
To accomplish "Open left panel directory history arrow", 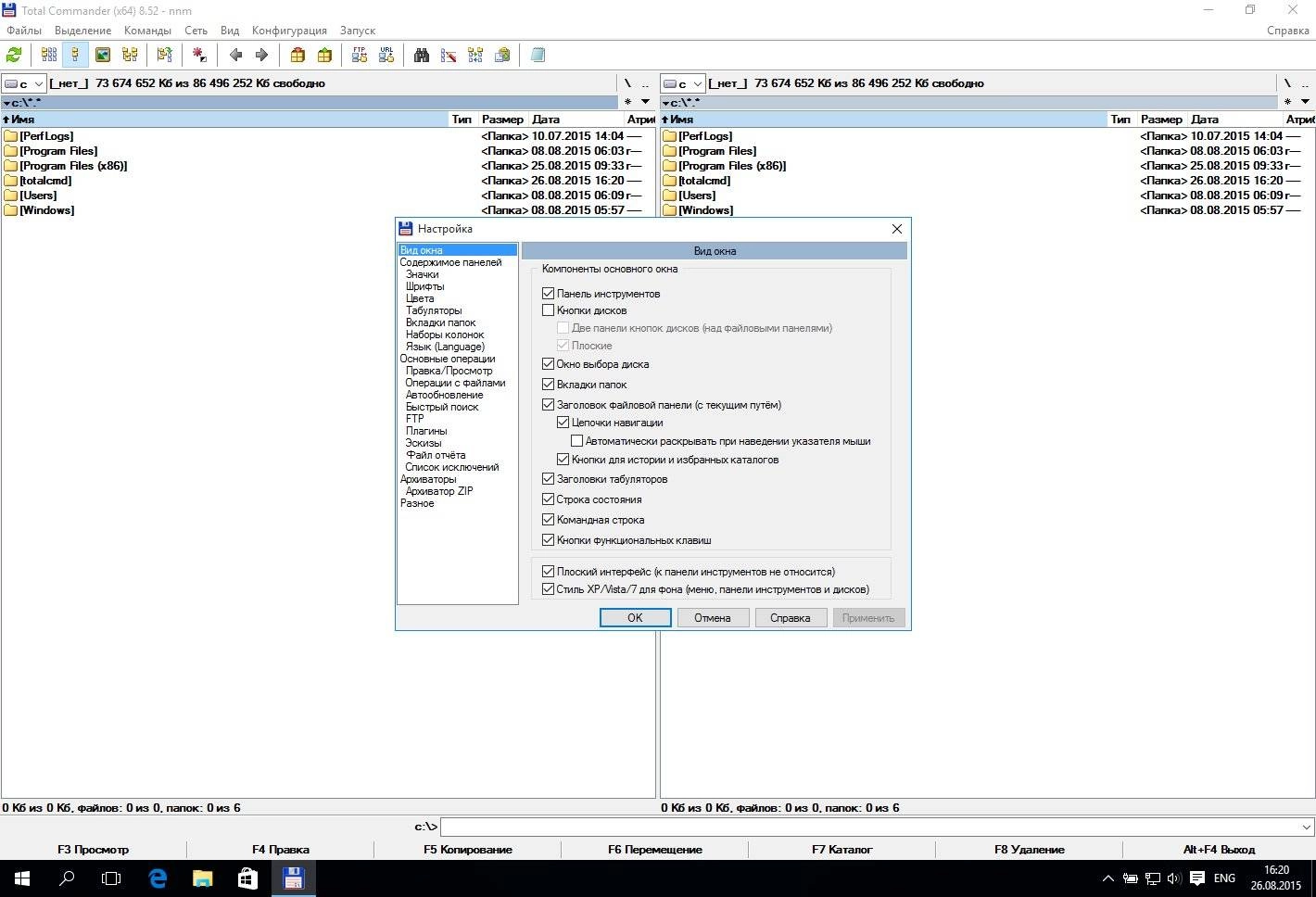I will [x=646, y=102].
